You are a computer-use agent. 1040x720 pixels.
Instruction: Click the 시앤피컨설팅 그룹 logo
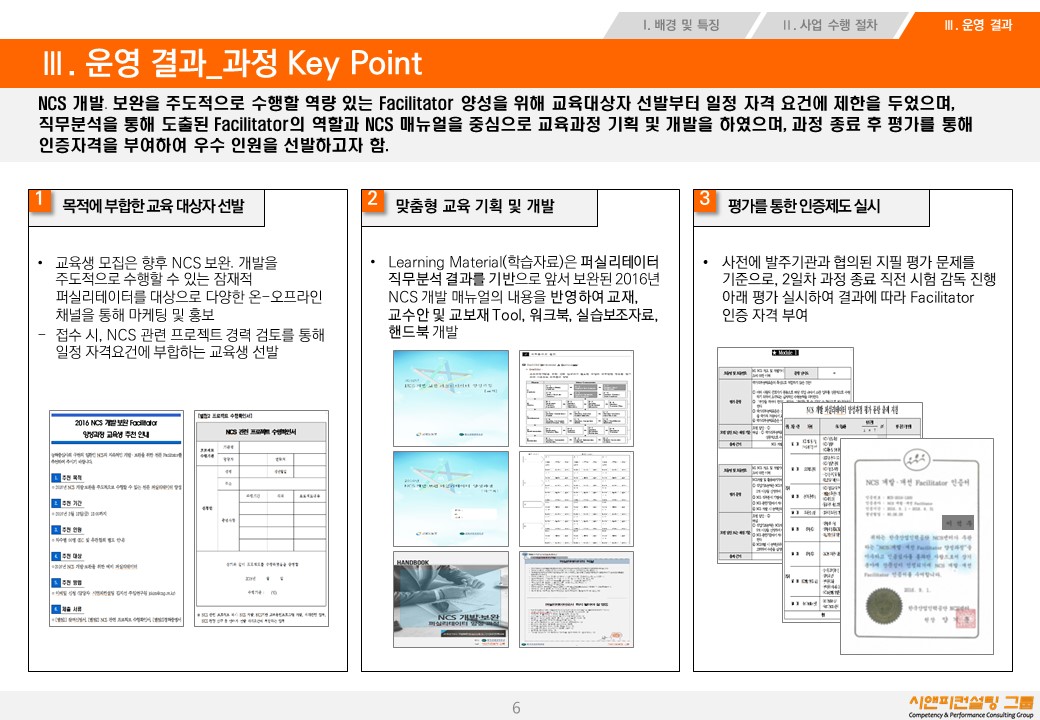[971, 706]
